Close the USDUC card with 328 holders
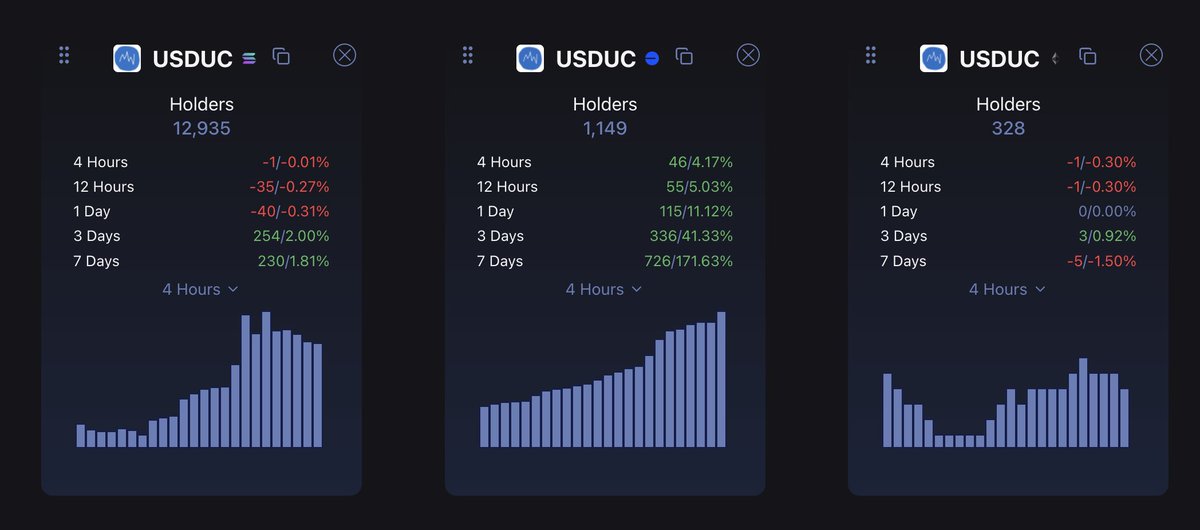The image size is (1200, 530). click(1151, 55)
